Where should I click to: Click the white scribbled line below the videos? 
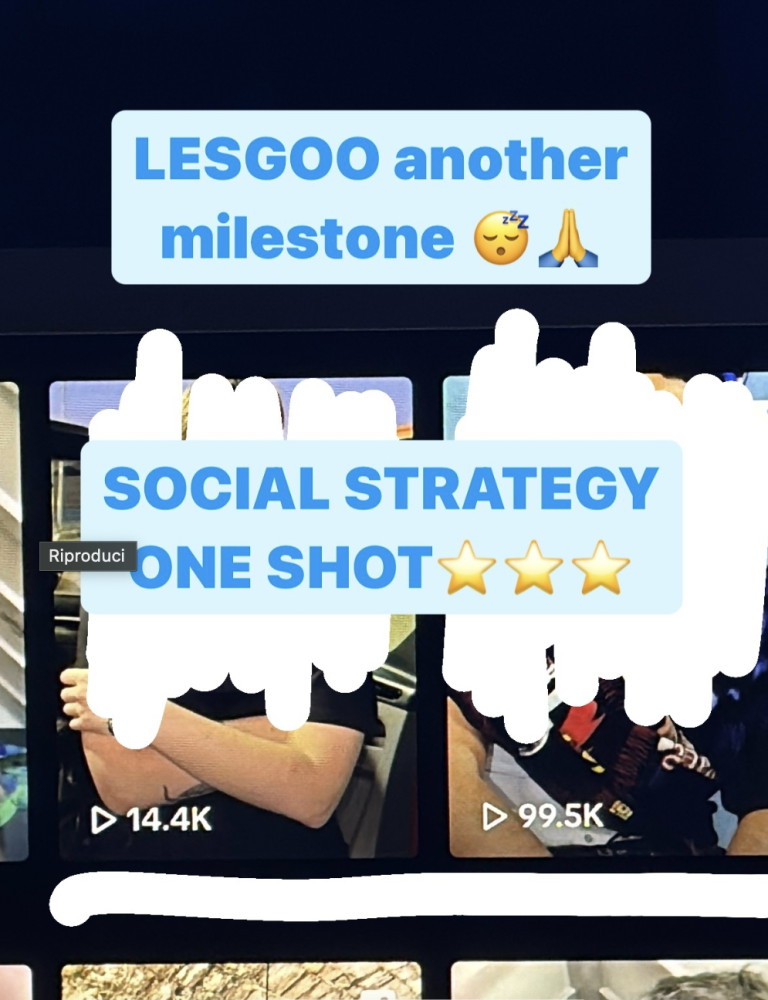pos(408,897)
